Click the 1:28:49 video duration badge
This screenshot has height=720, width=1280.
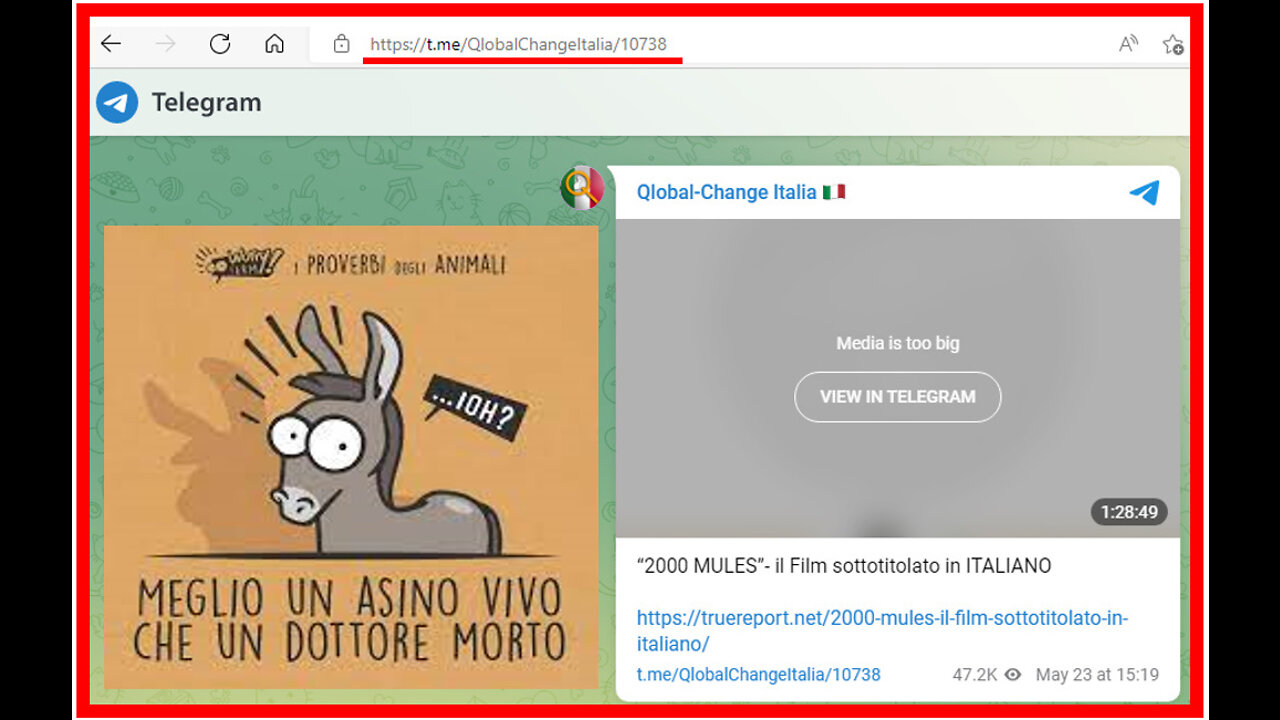(1129, 512)
